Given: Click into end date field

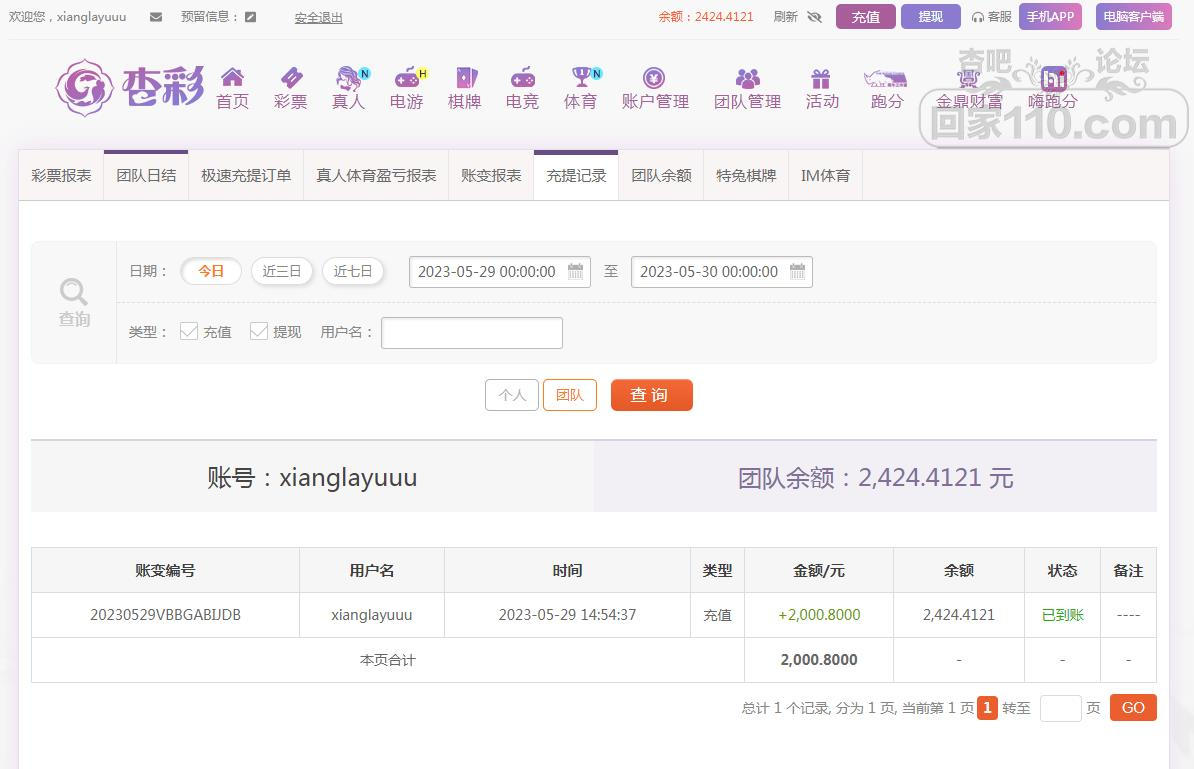Looking at the screenshot, I should (722, 272).
